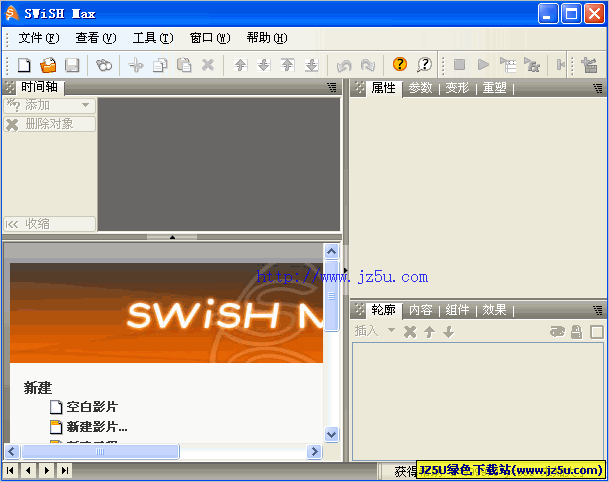Click the Send to Back icon
This screenshot has height=482, width=609.
click(x=311, y=65)
